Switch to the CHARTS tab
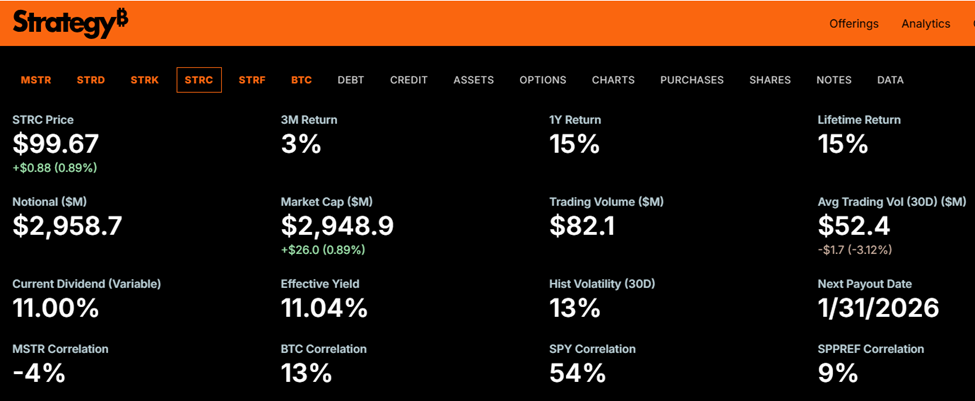975x401 pixels. coord(613,80)
